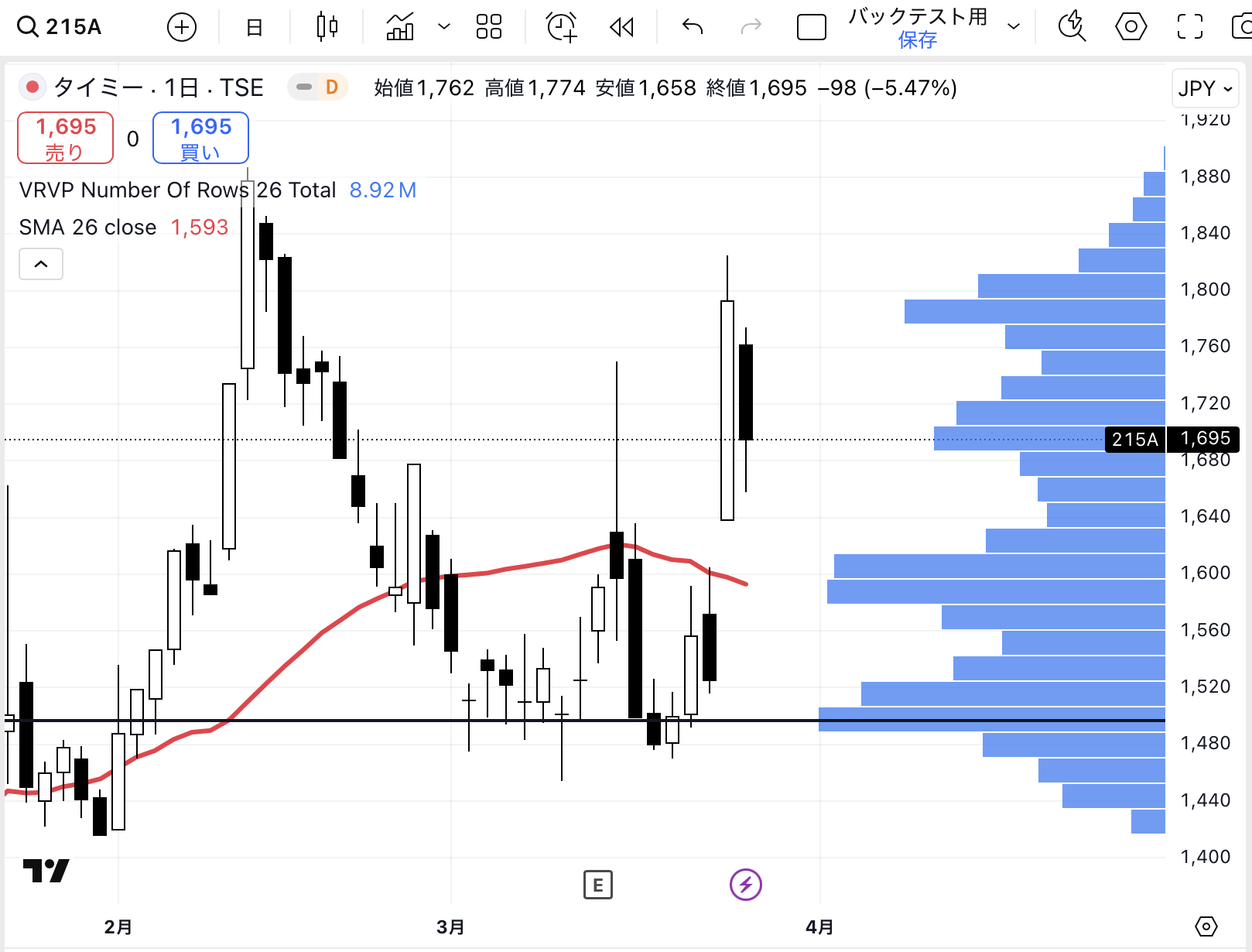Image resolution: width=1252 pixels, height=952 pixels.
Task: Click the 1,400 price scale label
Action: tap(1205, 857)
